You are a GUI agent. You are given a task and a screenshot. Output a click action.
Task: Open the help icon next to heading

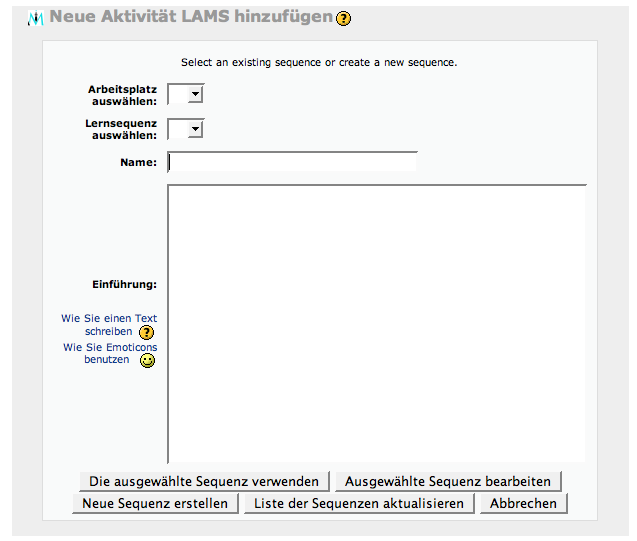[344, 19]
